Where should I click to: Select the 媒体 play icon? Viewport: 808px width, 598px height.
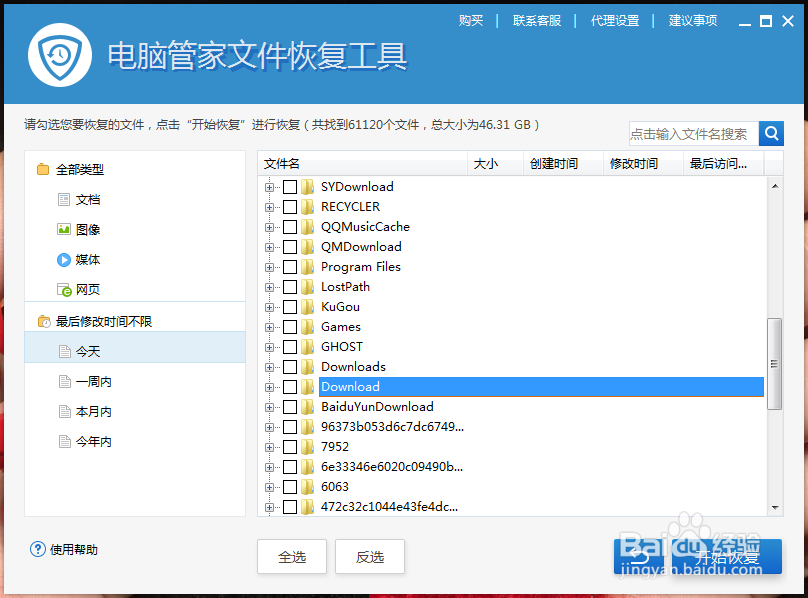pyautogui.click(x=64, y=259)
